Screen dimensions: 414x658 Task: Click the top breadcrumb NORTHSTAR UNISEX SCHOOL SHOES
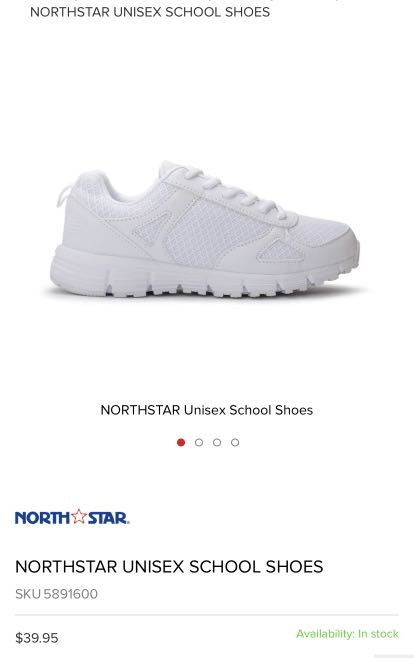pyautogui.click(x=150, y=12)
